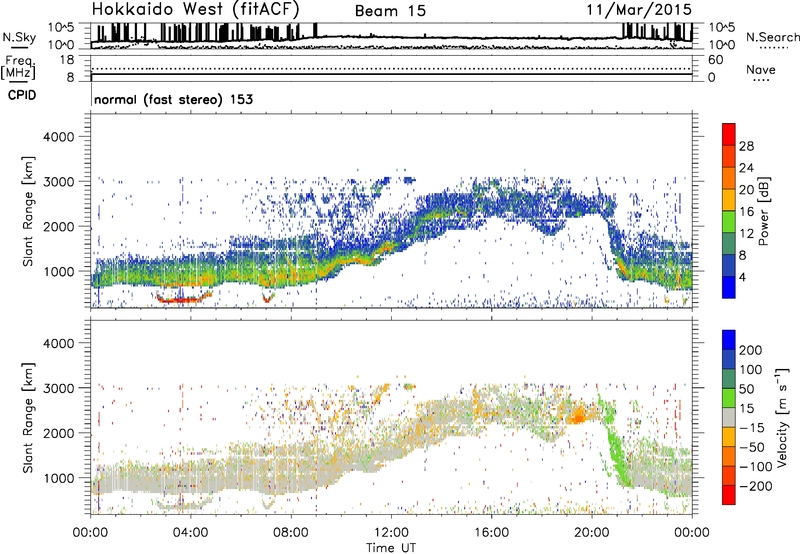Click the 'Hokkaido West (fitACF)' title
800x554 pixels.
[195, 10]
